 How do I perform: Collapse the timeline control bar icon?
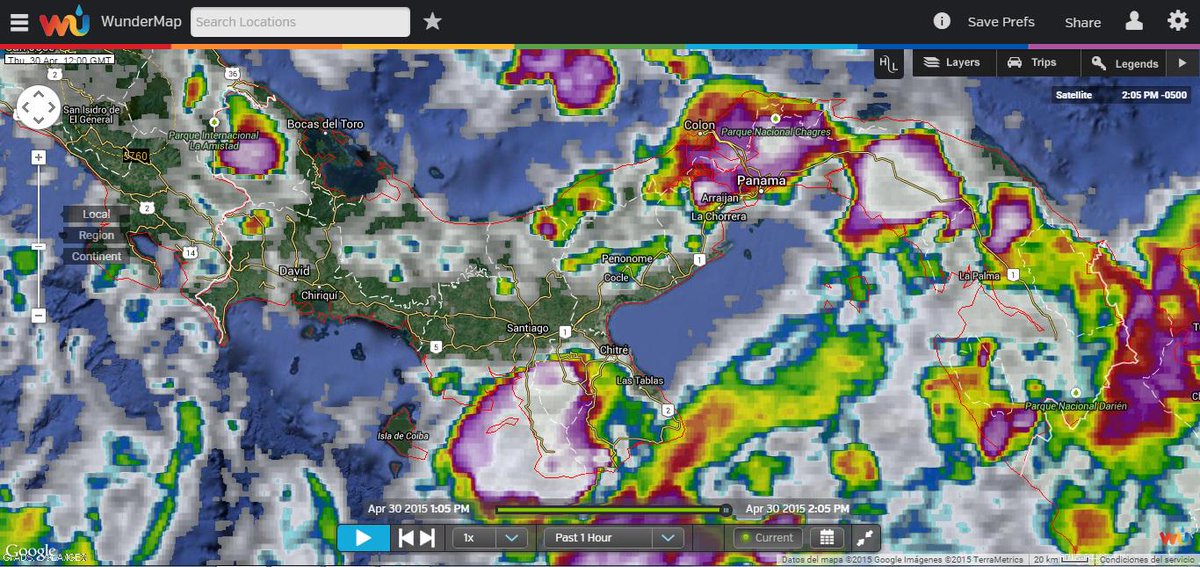(x=865, y=537)
